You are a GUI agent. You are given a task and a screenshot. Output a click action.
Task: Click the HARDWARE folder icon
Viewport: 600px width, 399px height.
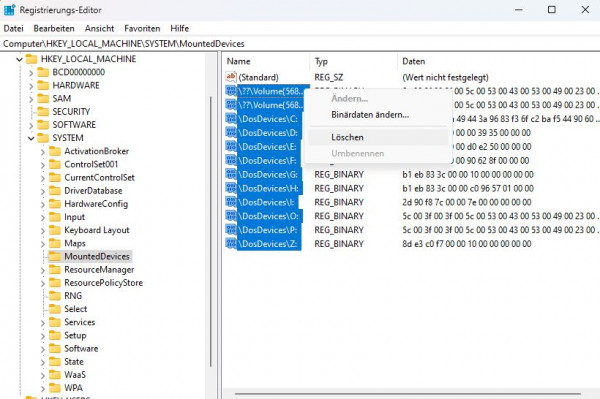(x=43, y=85)
